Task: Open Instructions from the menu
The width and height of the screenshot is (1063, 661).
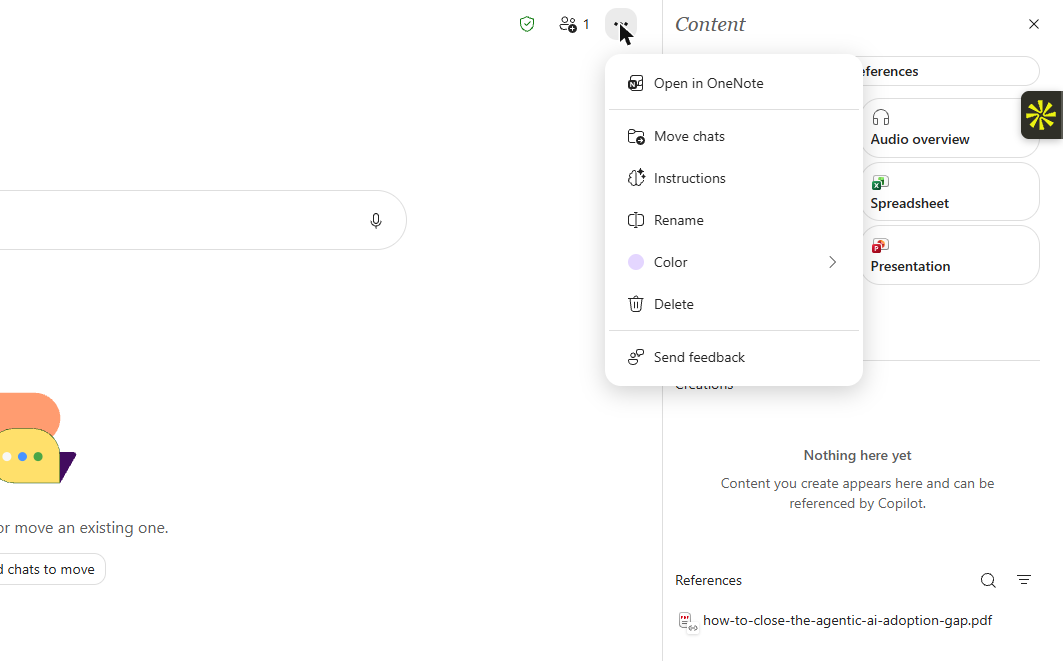Action: click(734, 178)
